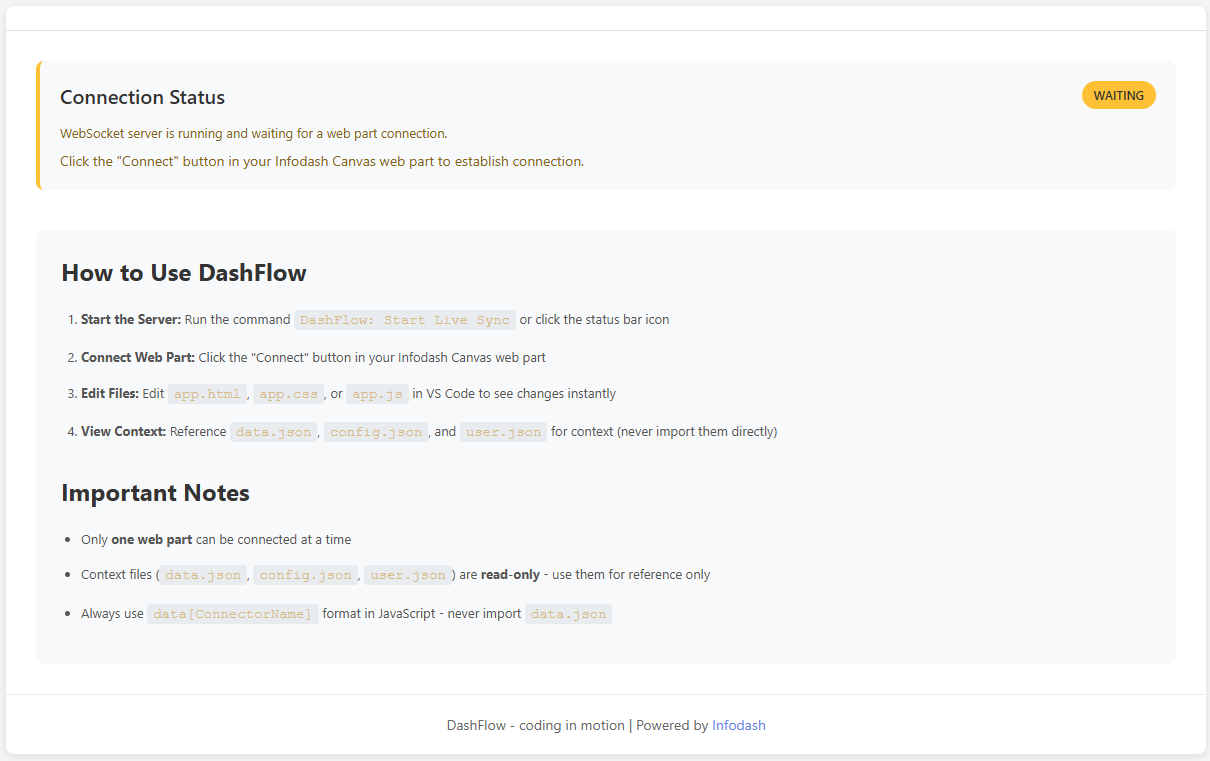Select the Important Notes heading
Screen dimensions: 1210x761
tap(155, 492)
